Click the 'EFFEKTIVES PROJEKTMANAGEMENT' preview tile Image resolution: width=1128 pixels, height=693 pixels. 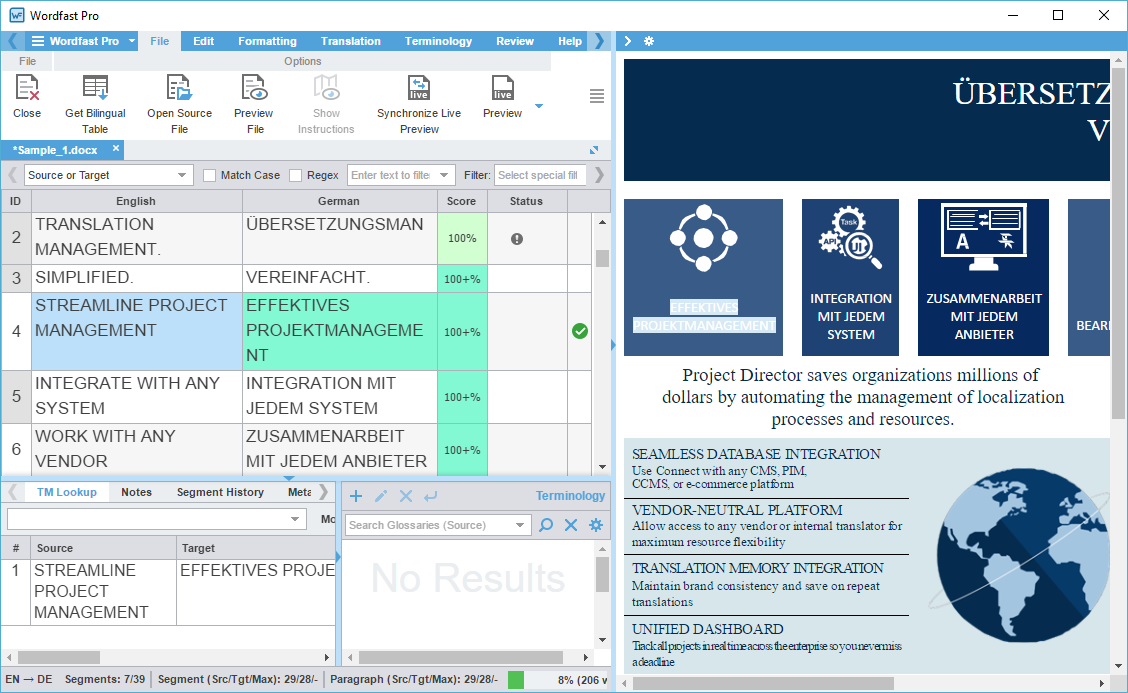(704, 277)
